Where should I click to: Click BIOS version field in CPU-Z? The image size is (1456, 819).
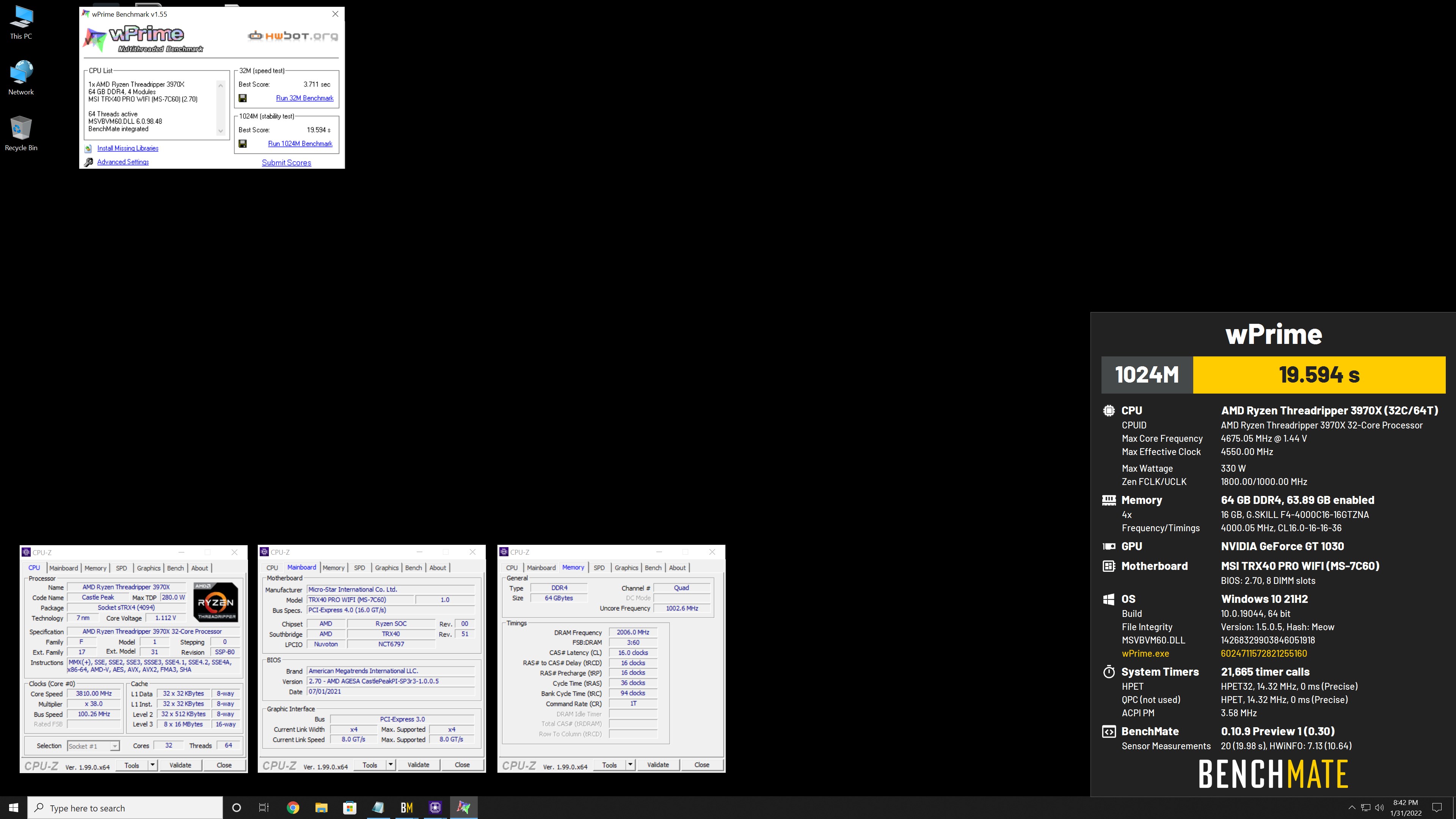point(391,681)
